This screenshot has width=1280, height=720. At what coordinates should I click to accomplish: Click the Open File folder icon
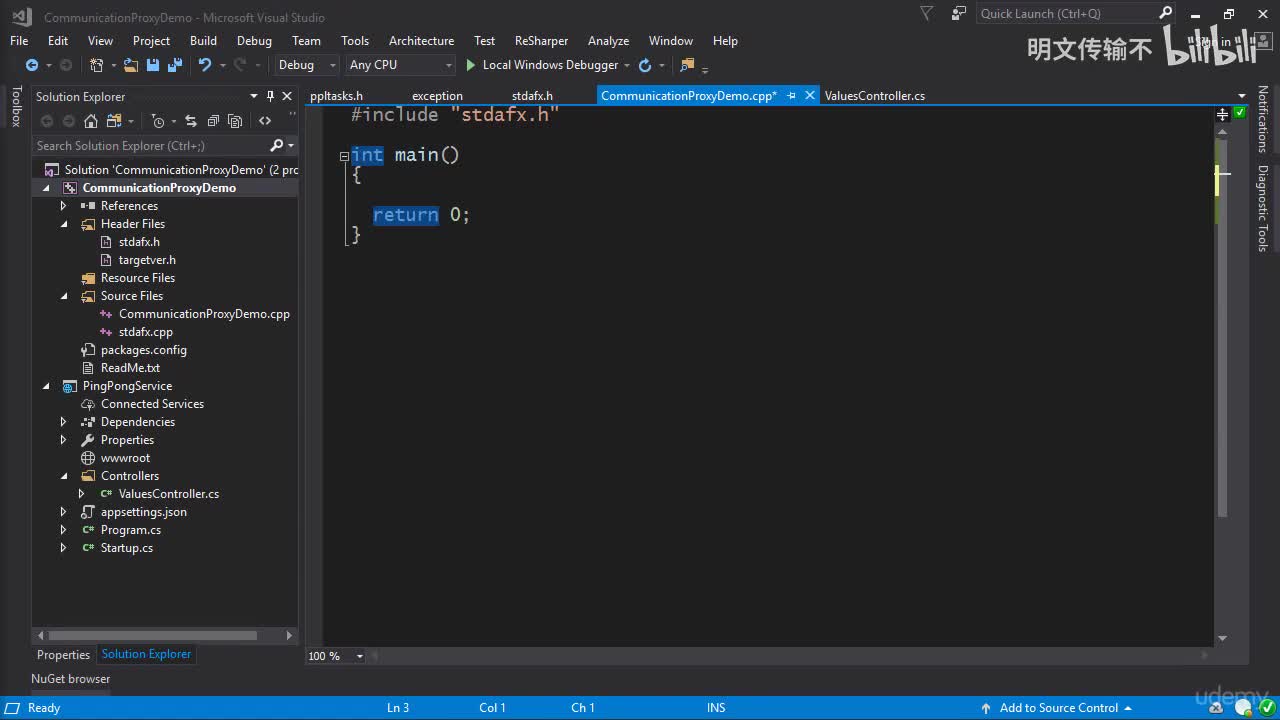point(131,65)
